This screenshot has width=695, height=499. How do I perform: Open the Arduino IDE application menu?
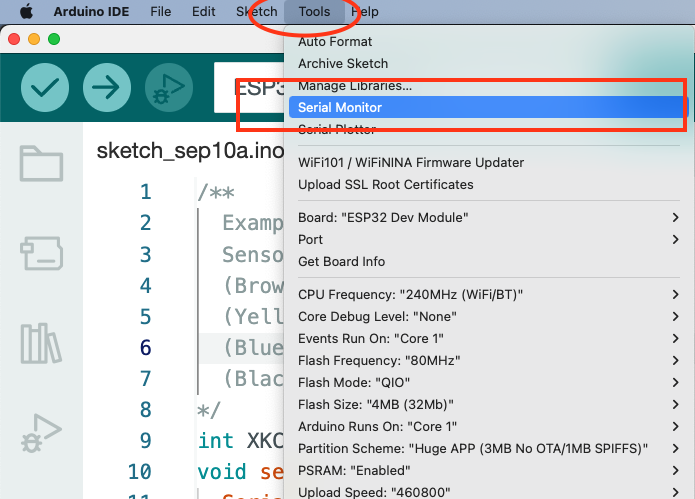[91, 12]
